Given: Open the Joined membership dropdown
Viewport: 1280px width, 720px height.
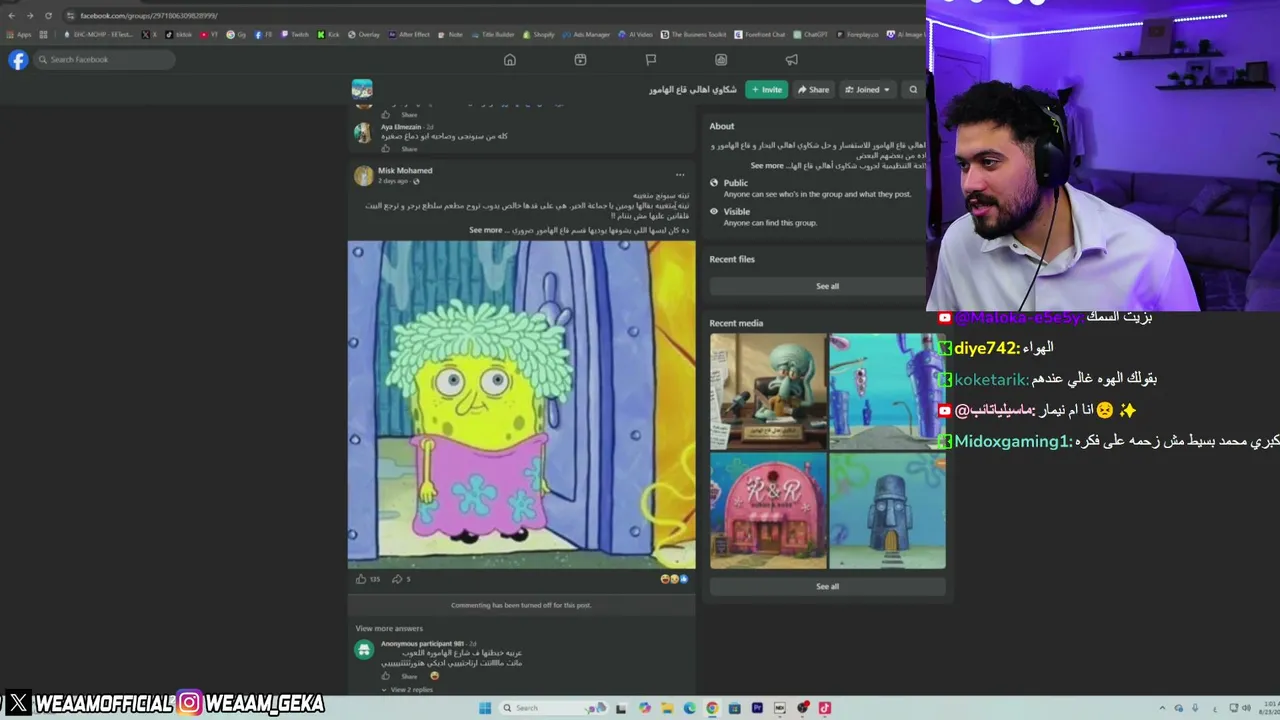Looking at the screenshot, I should tap(867, 90).
